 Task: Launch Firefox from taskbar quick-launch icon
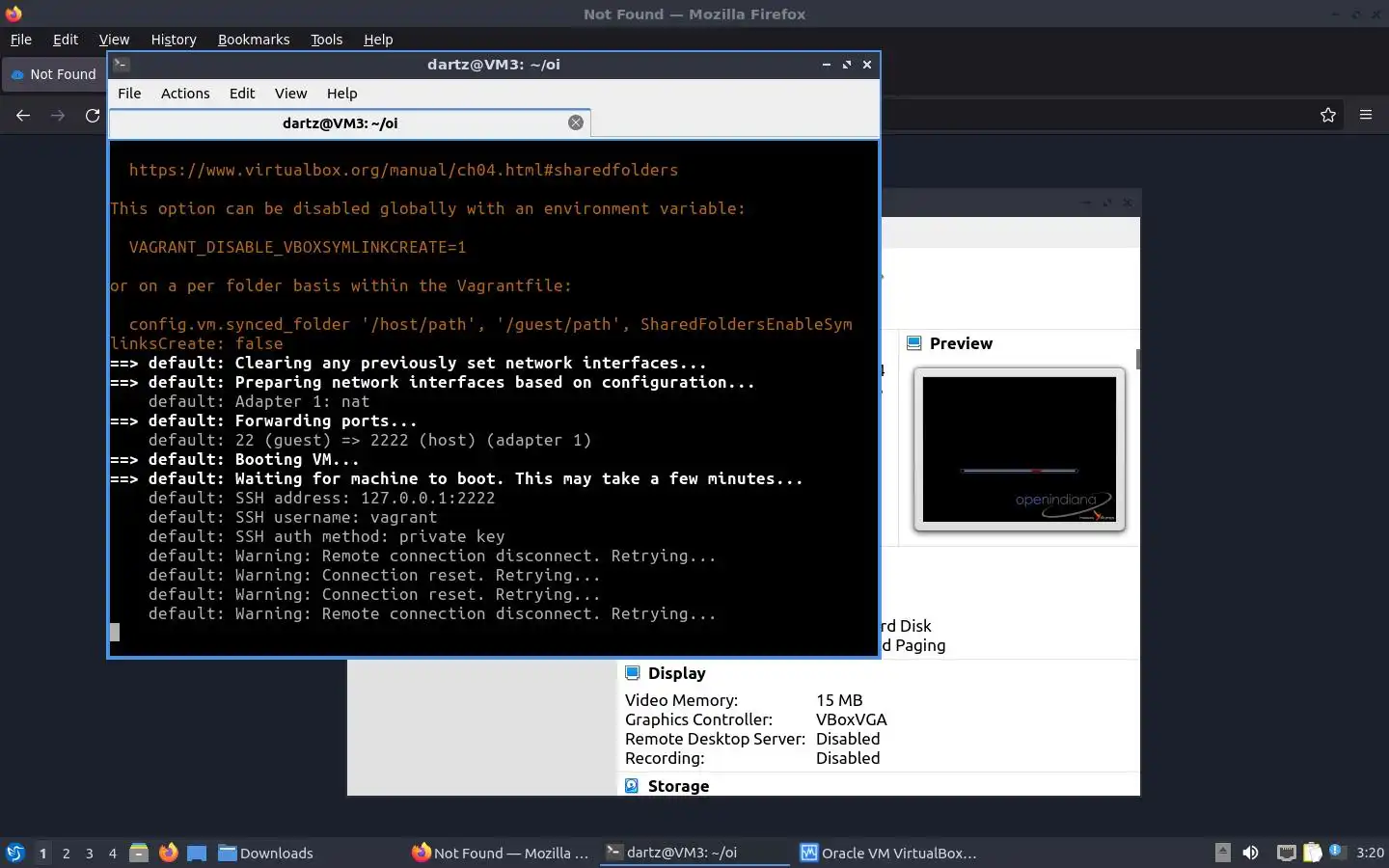168,853
